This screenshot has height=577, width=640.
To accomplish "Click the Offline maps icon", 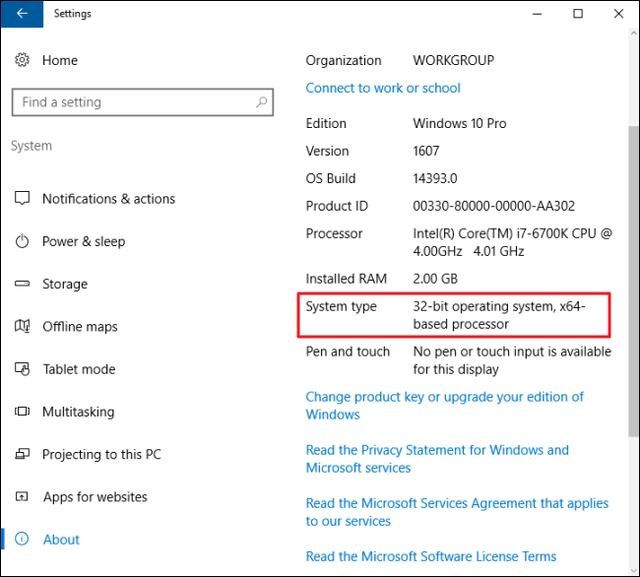I will pyautogui.click(x=22, y=327).
